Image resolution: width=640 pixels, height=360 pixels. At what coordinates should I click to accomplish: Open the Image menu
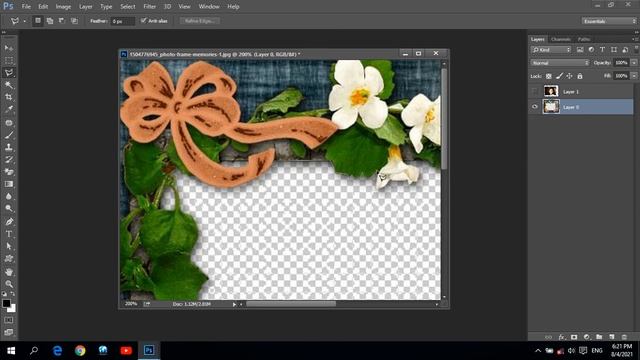coord(63,7)
